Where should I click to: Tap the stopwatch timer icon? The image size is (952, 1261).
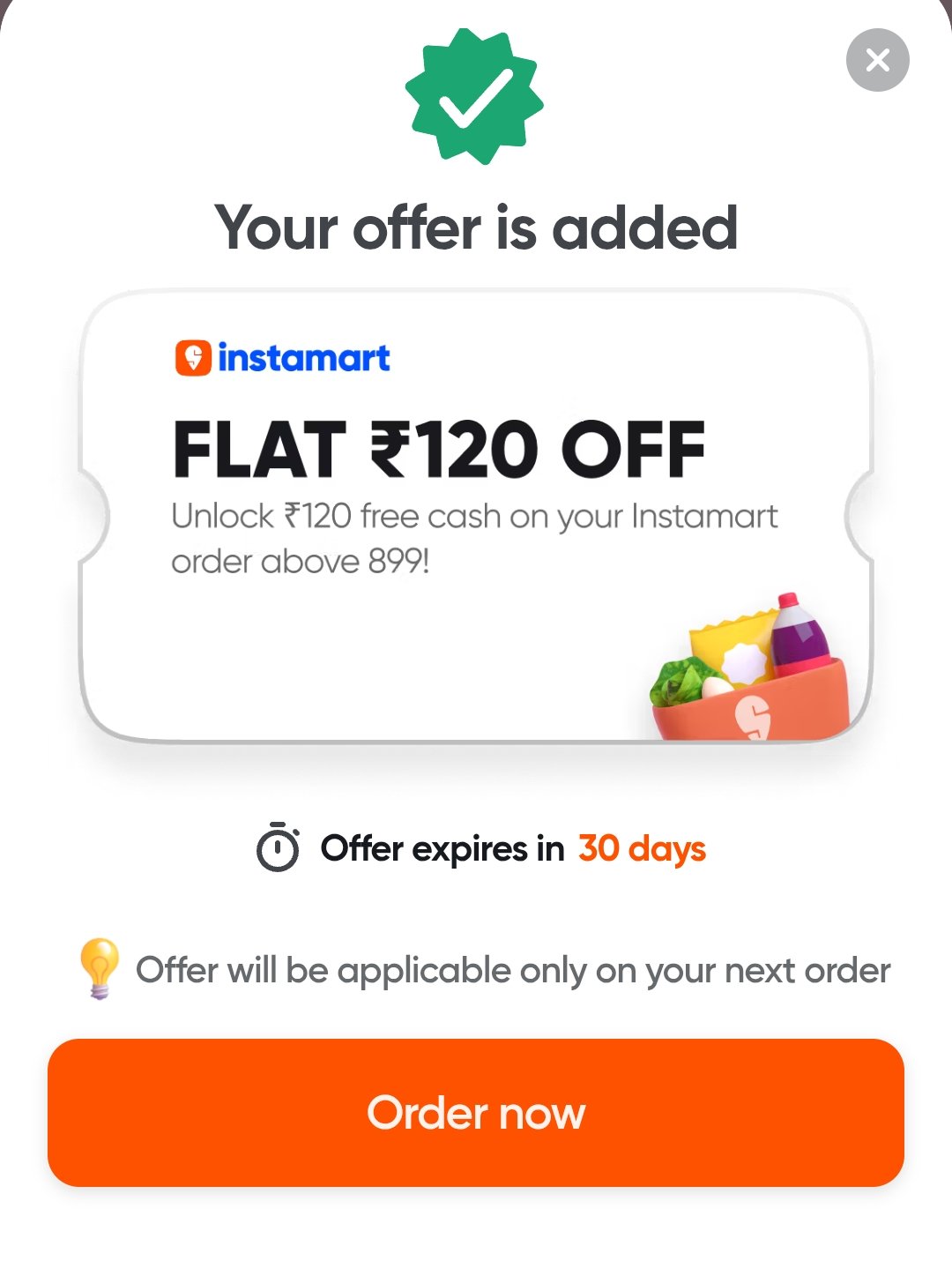tap(278, 847)
